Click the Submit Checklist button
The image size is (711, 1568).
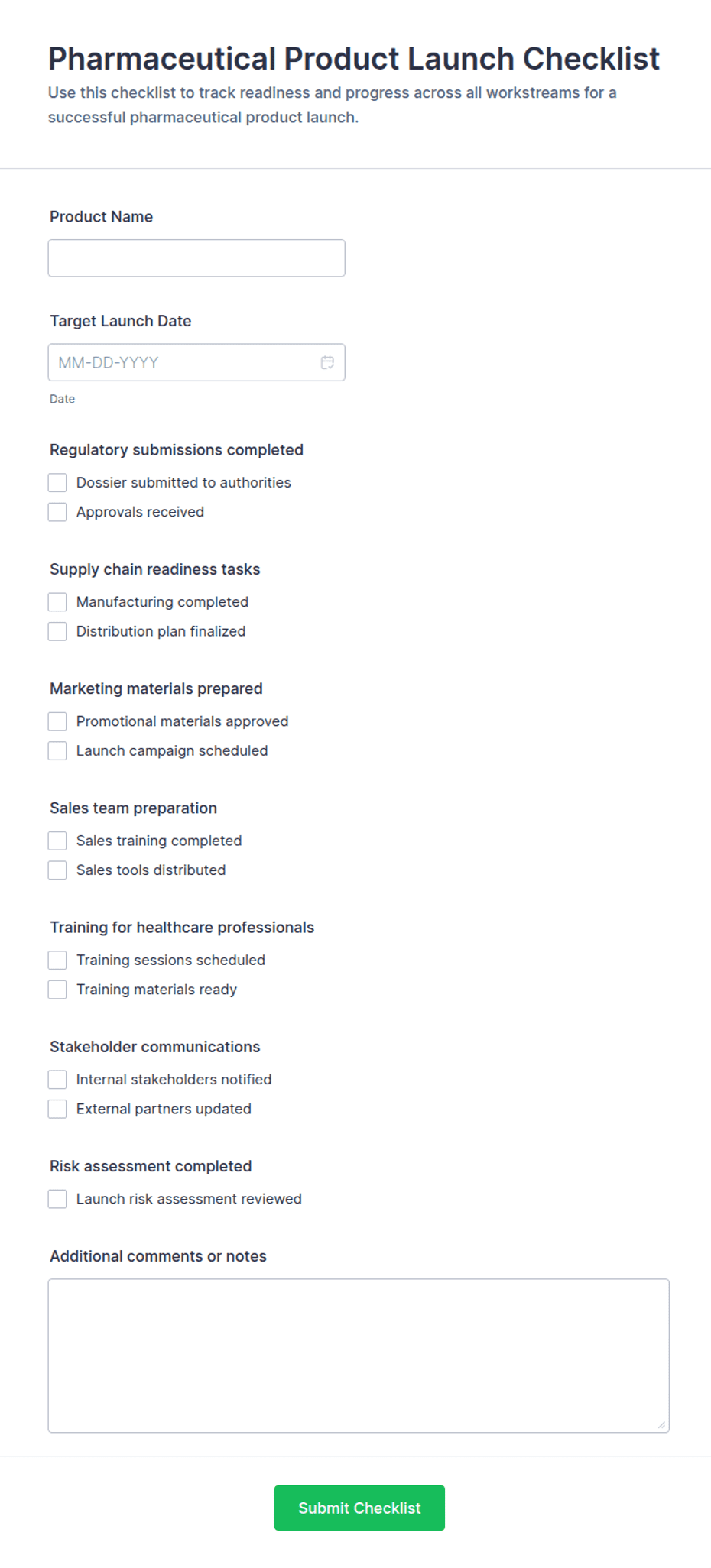359,1508
